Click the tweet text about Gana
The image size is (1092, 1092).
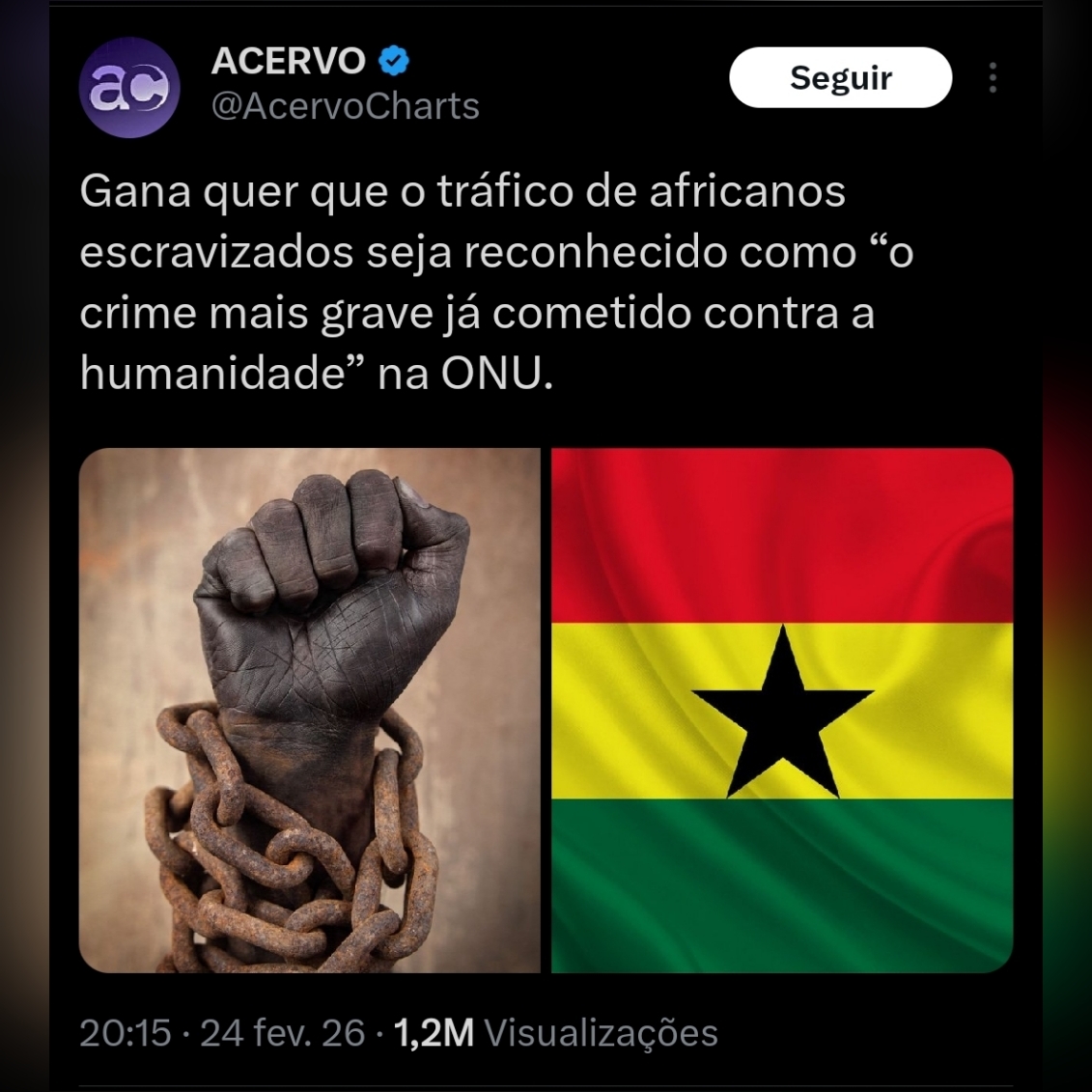496,282
